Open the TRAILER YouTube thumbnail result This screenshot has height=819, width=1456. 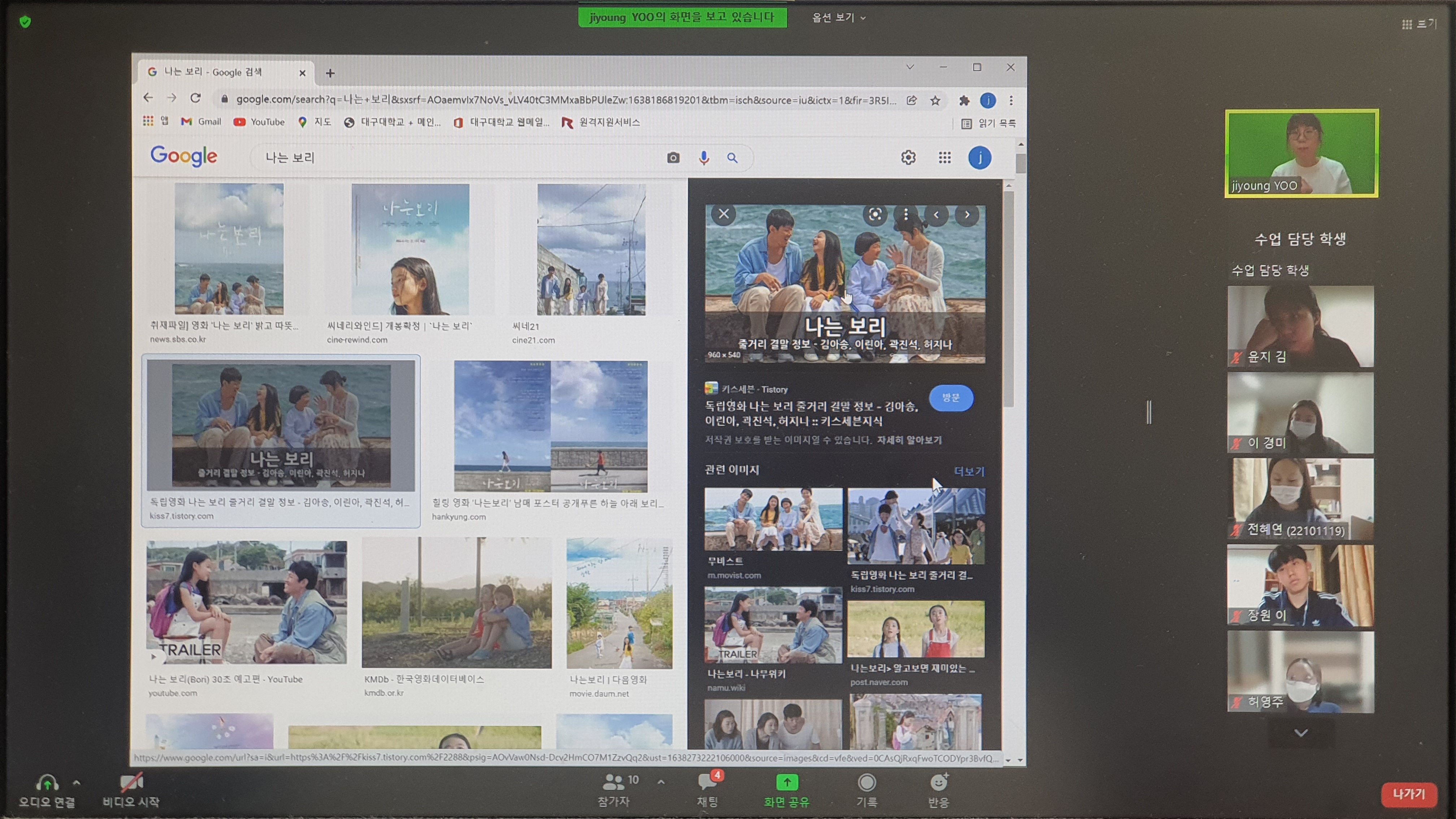click(x=246, y=603)
